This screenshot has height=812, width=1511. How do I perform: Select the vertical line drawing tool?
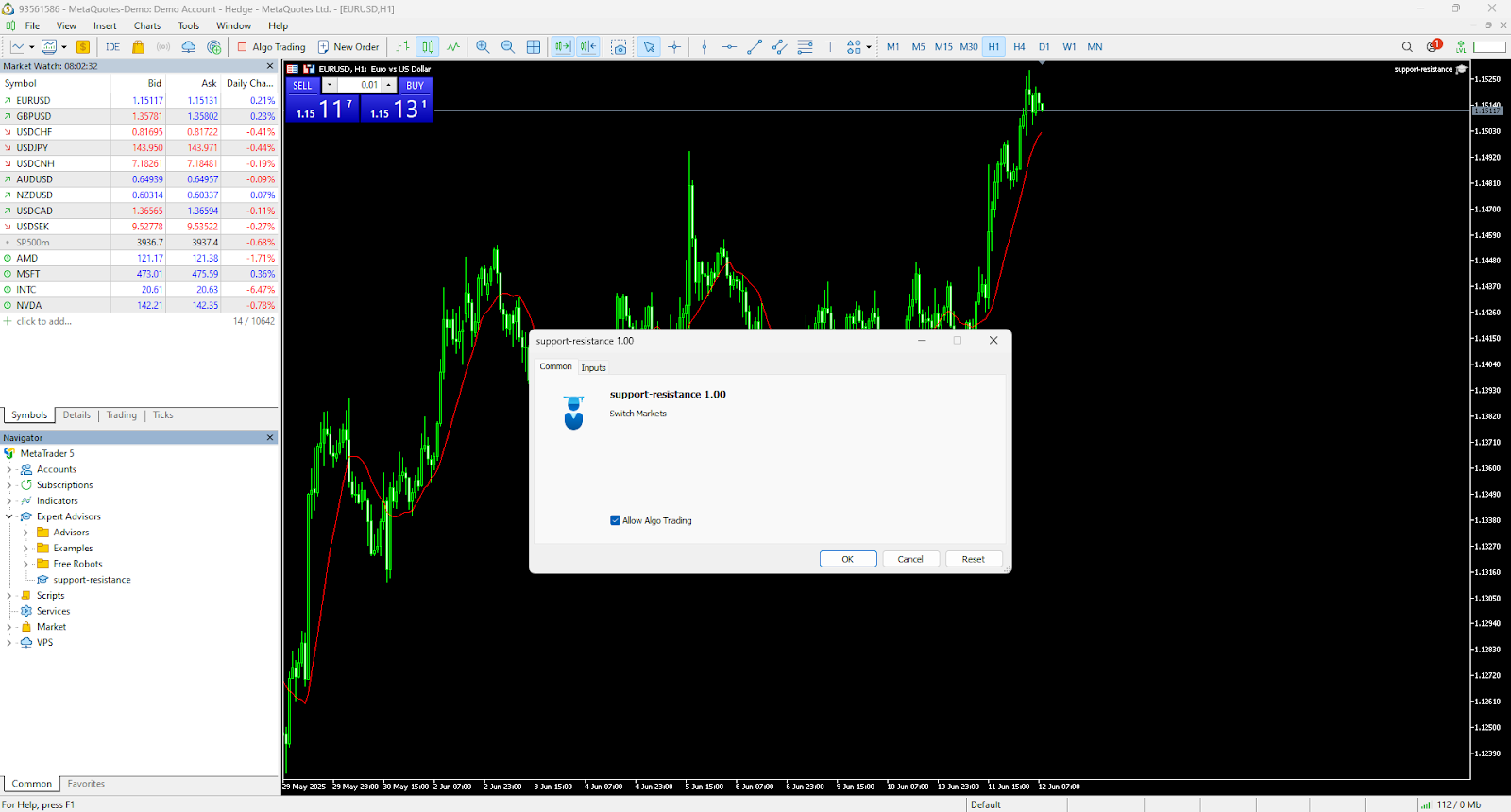click(x=705, y=47)
